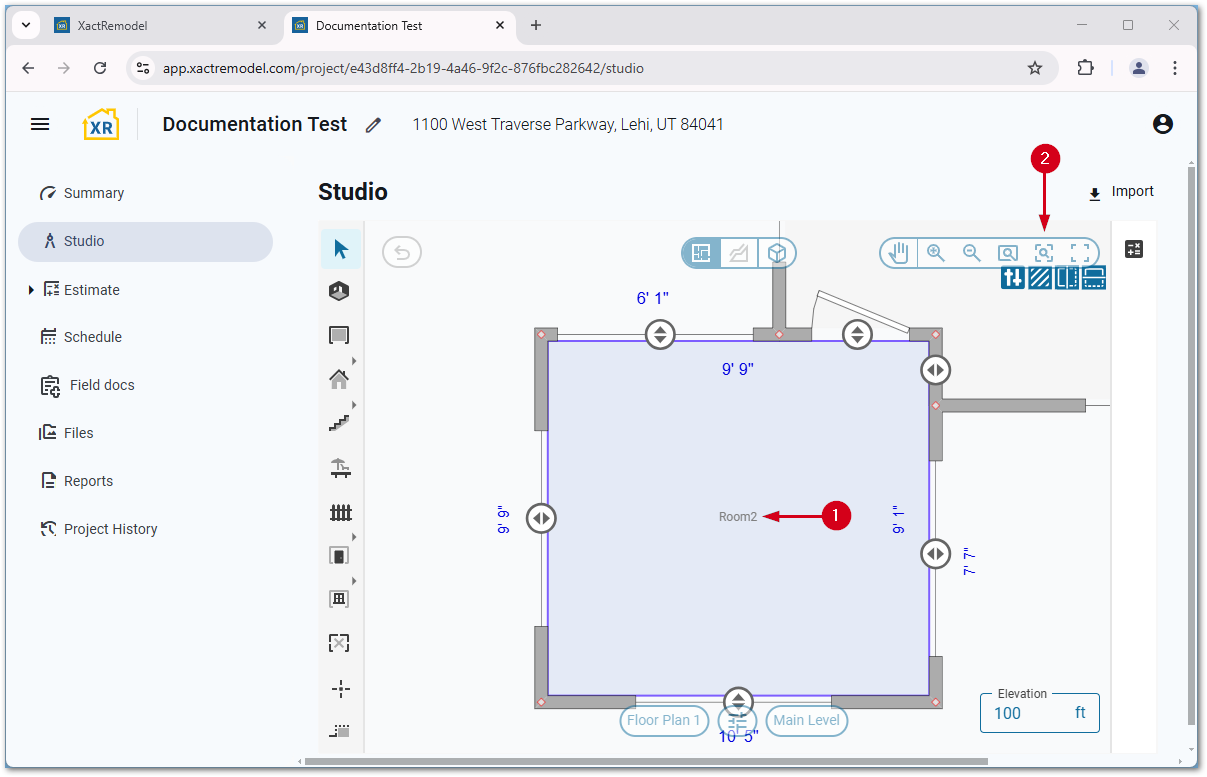Click the Elevation input field
Viewport: 1207px width, 777px height.
pos(1040,713)
